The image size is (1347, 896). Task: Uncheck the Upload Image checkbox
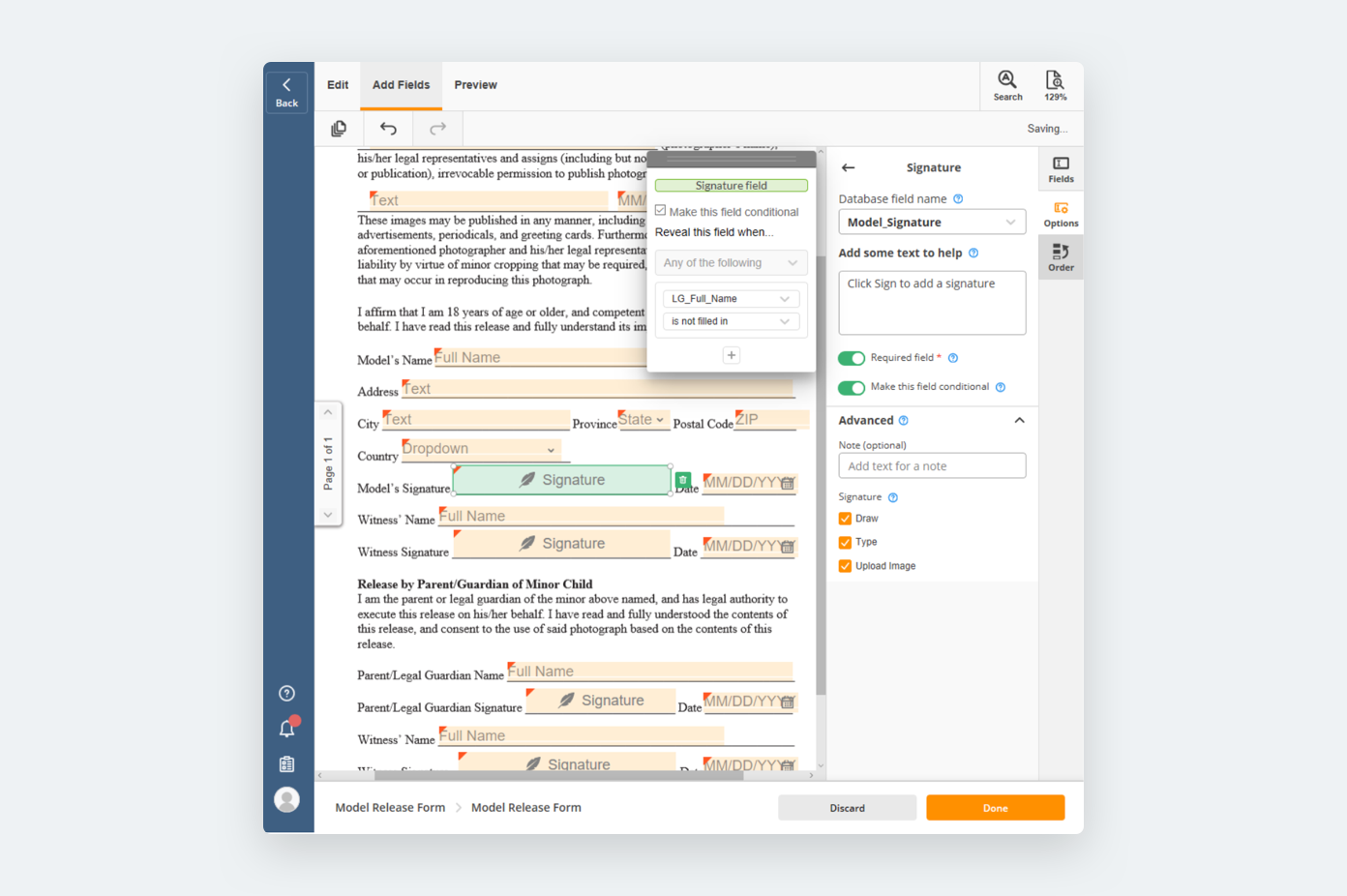(845, 566)
